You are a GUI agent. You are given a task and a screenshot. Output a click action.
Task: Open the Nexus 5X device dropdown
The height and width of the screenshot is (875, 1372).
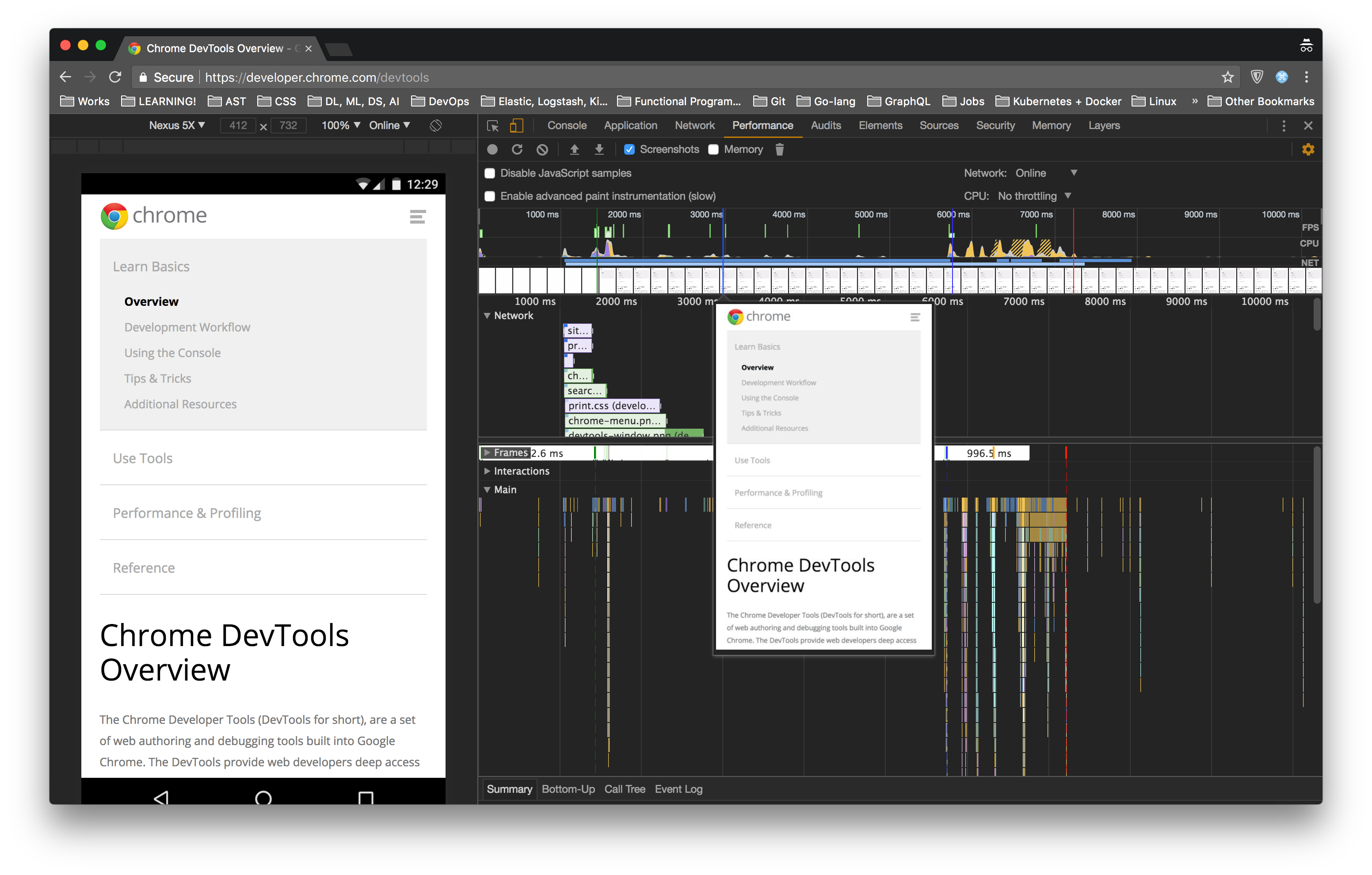pyautogui.click(x=177, y=126)
